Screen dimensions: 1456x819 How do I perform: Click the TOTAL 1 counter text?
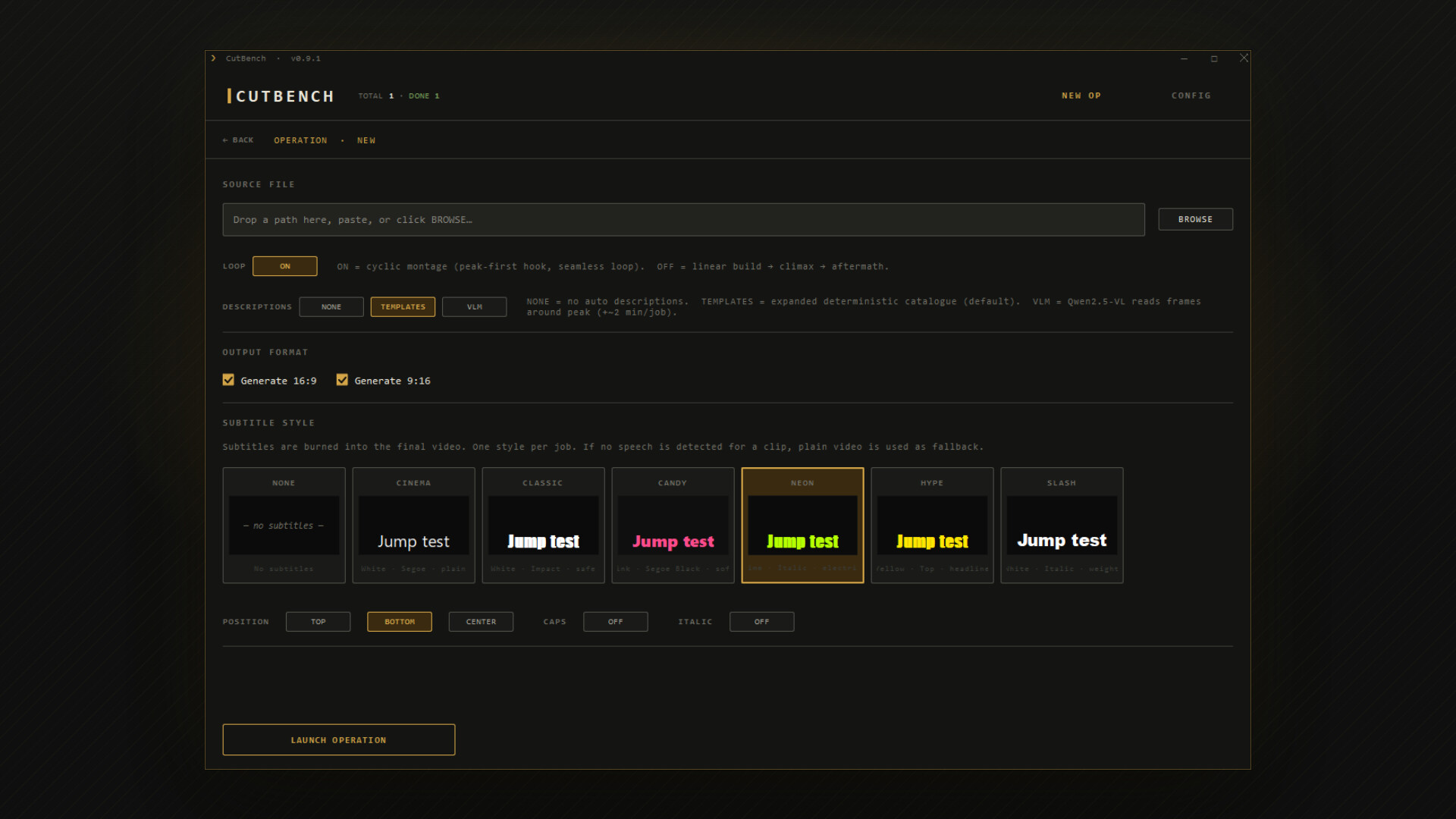tap(376, 96)
